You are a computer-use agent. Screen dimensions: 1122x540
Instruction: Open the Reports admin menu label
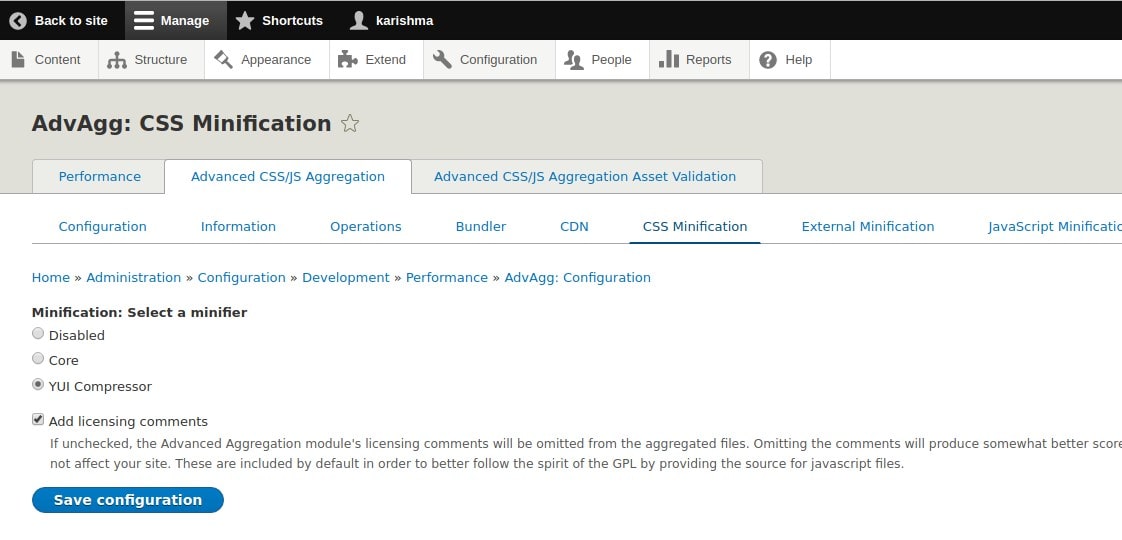708,60
